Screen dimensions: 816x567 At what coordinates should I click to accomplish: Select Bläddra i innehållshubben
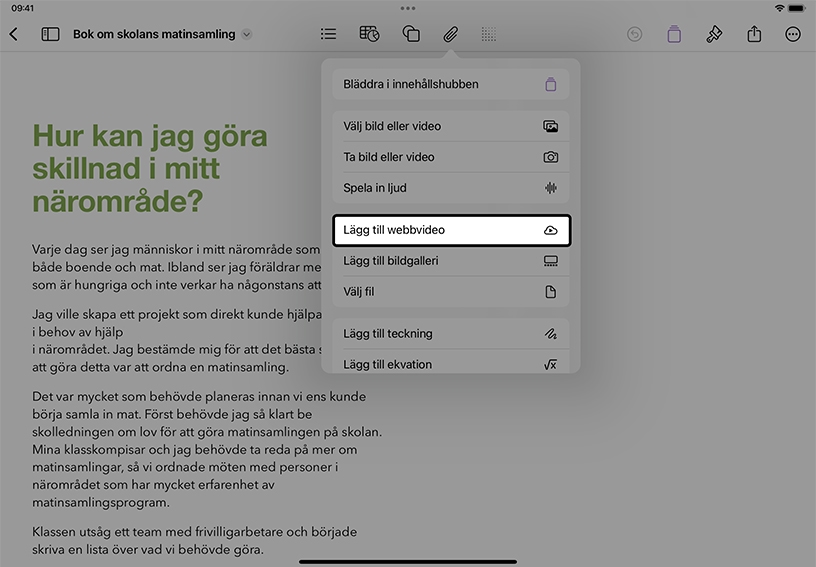(451, 84)
